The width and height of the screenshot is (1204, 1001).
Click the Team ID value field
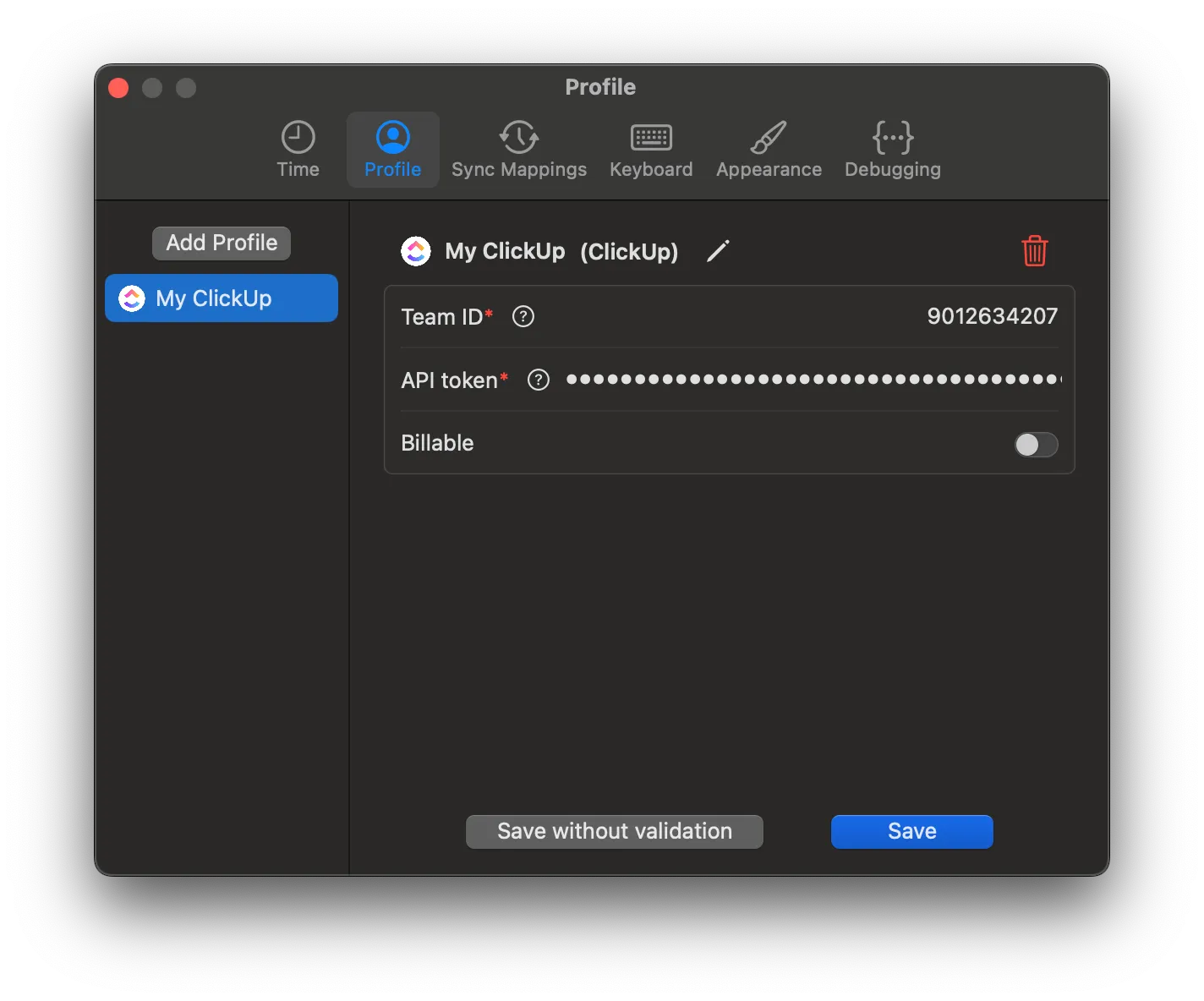coord(992,316)
